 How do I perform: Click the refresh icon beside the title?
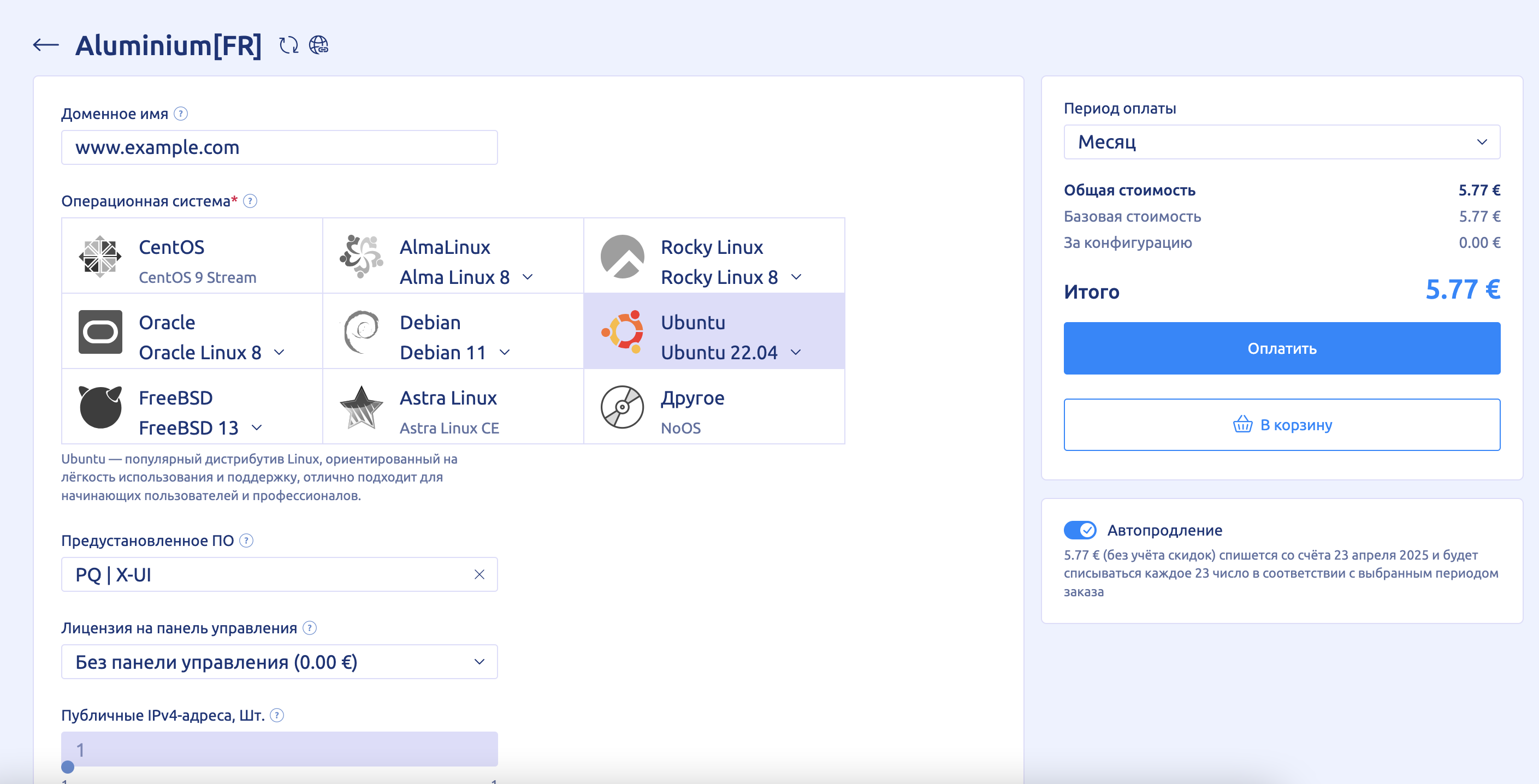[288, 45]
